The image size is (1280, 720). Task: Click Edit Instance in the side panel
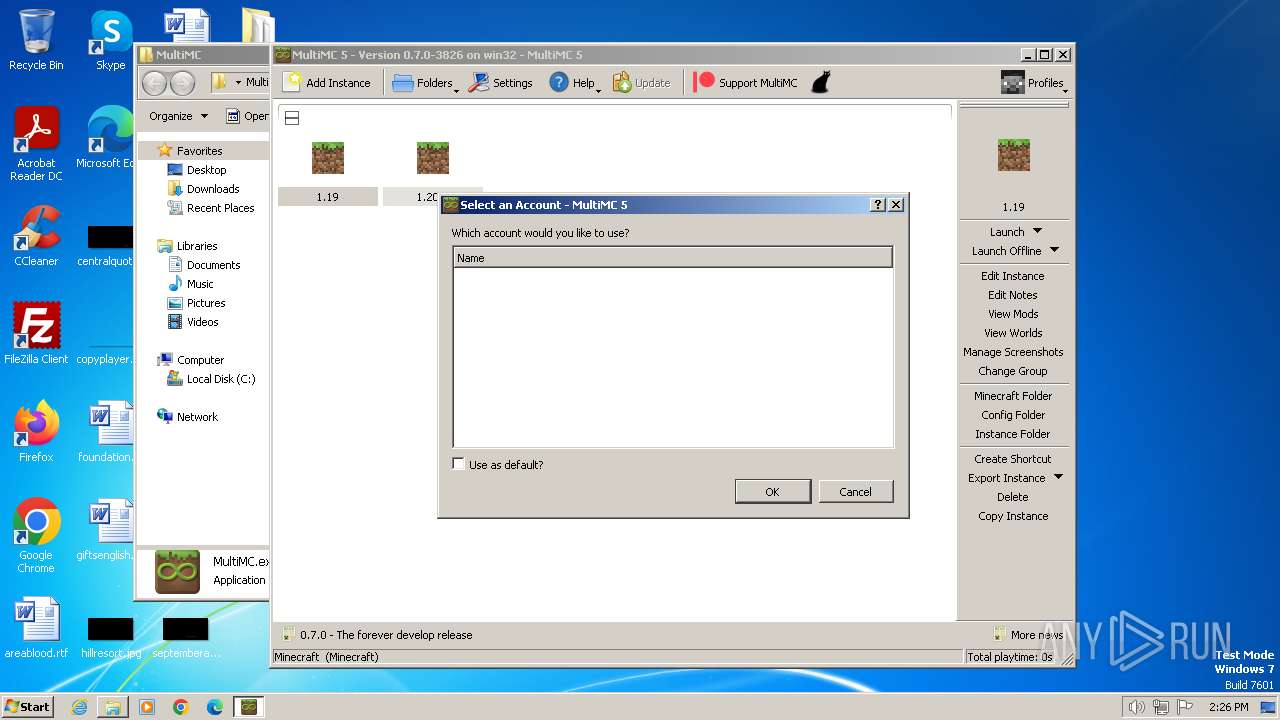[1012, 276]
